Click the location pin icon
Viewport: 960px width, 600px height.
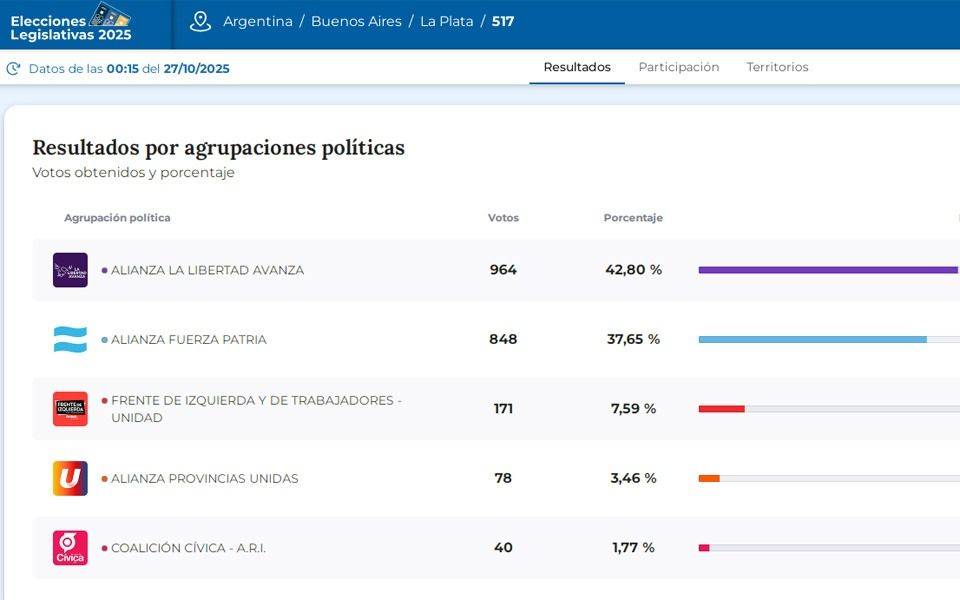click(200, 21)
